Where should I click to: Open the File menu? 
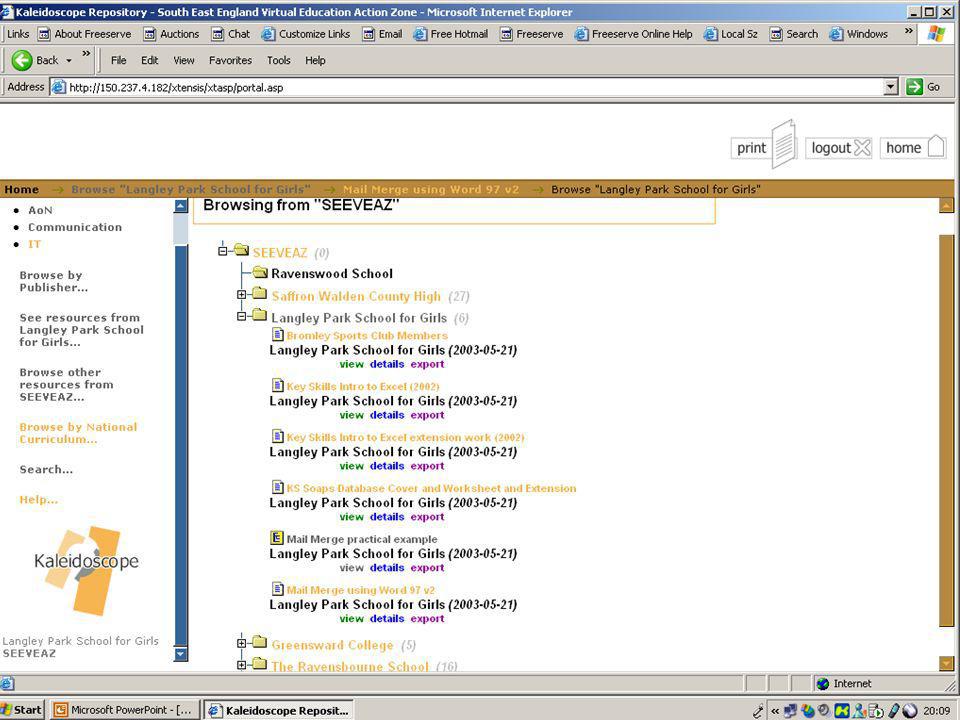119,60
